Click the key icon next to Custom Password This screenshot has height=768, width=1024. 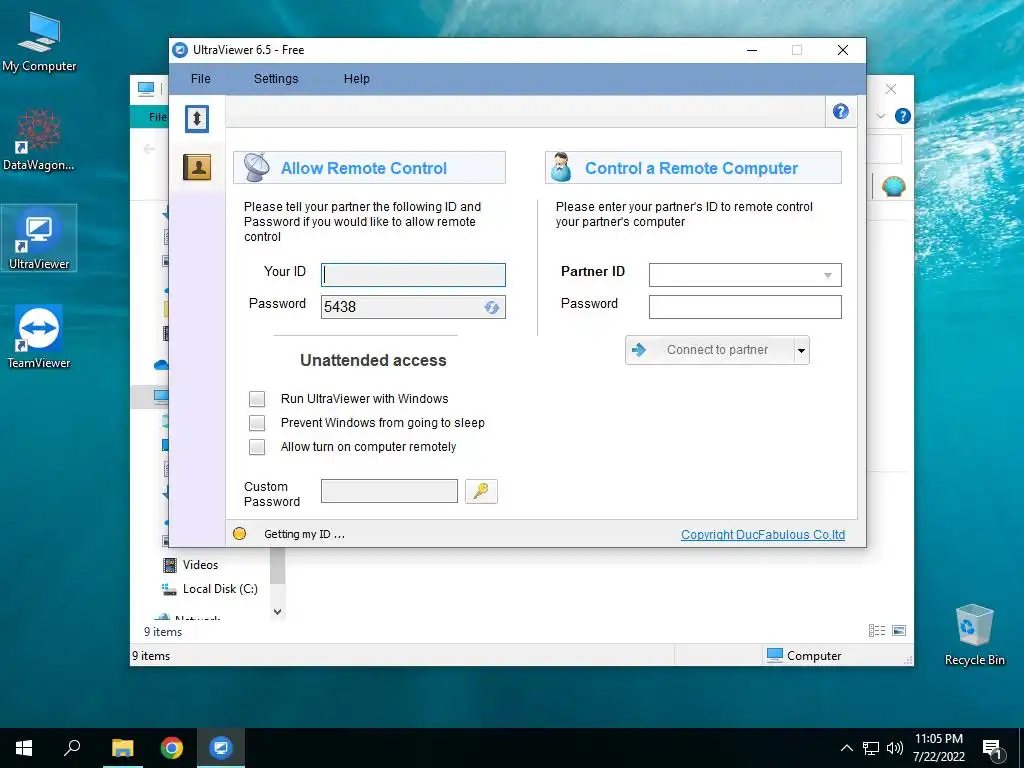[x=481, y=491]
